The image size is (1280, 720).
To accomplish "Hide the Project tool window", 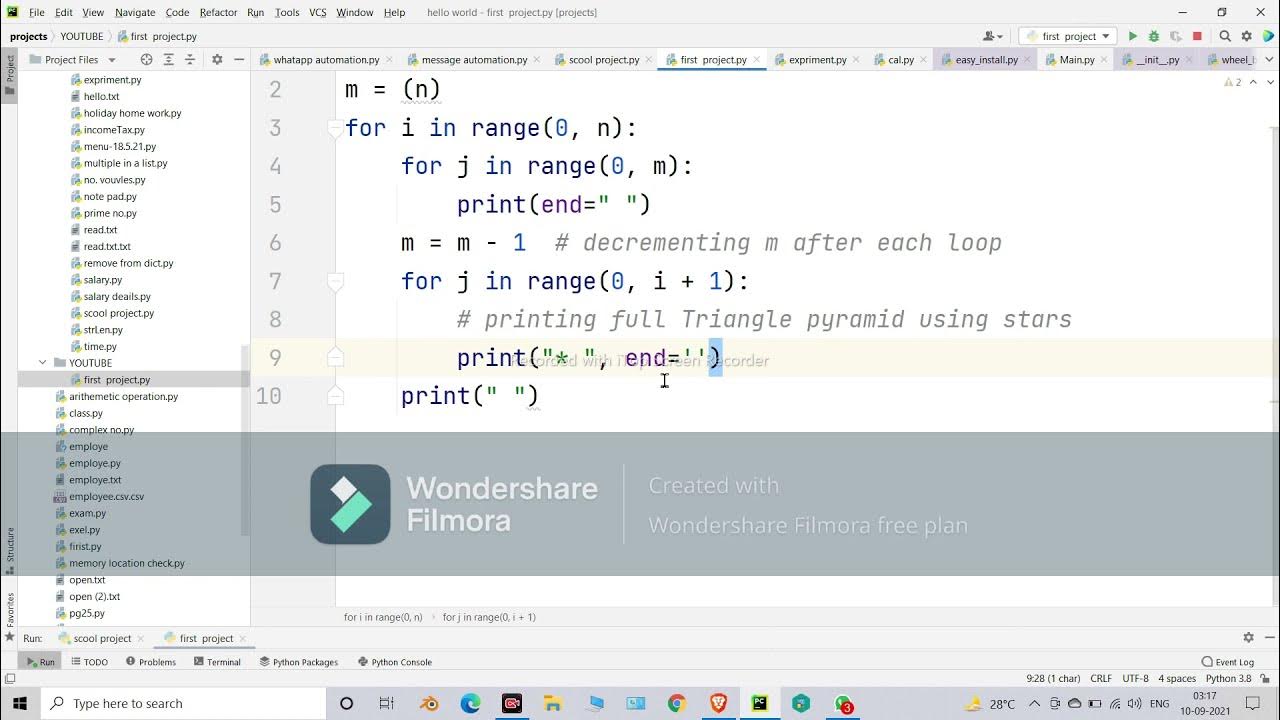I will point(238,60).
